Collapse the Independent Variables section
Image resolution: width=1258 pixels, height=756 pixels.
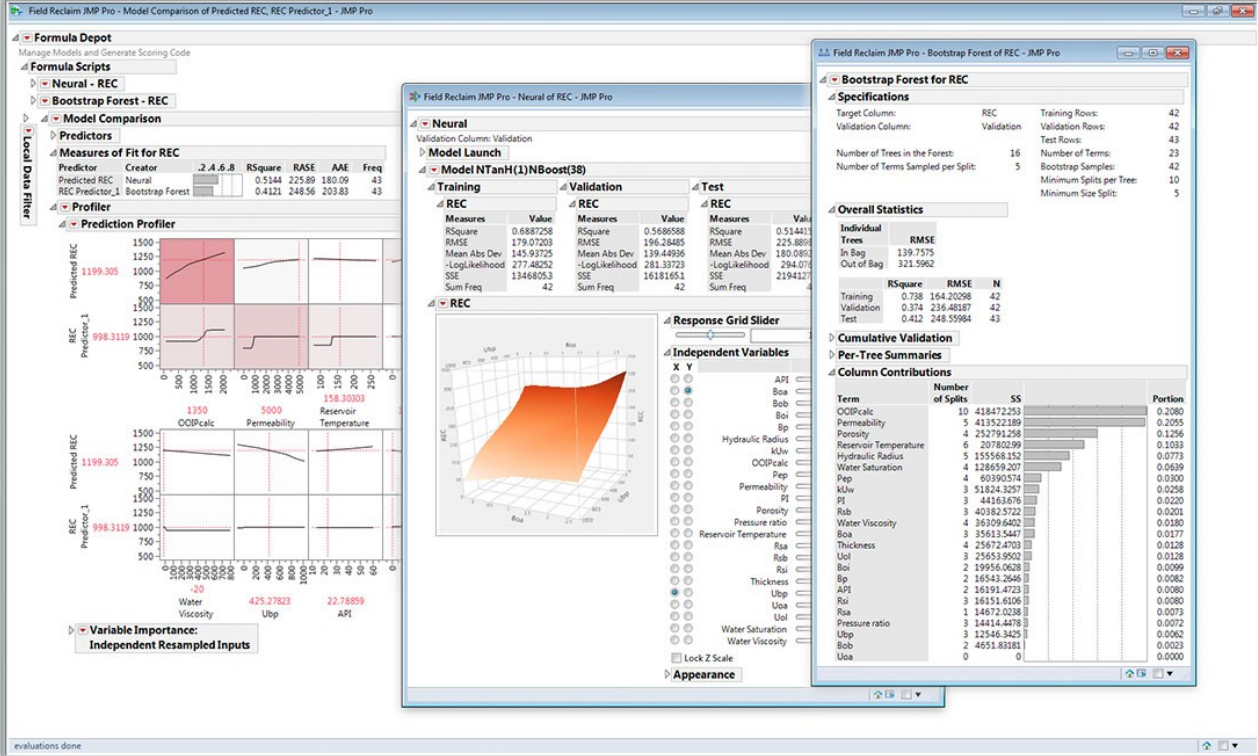click(666, 353)
